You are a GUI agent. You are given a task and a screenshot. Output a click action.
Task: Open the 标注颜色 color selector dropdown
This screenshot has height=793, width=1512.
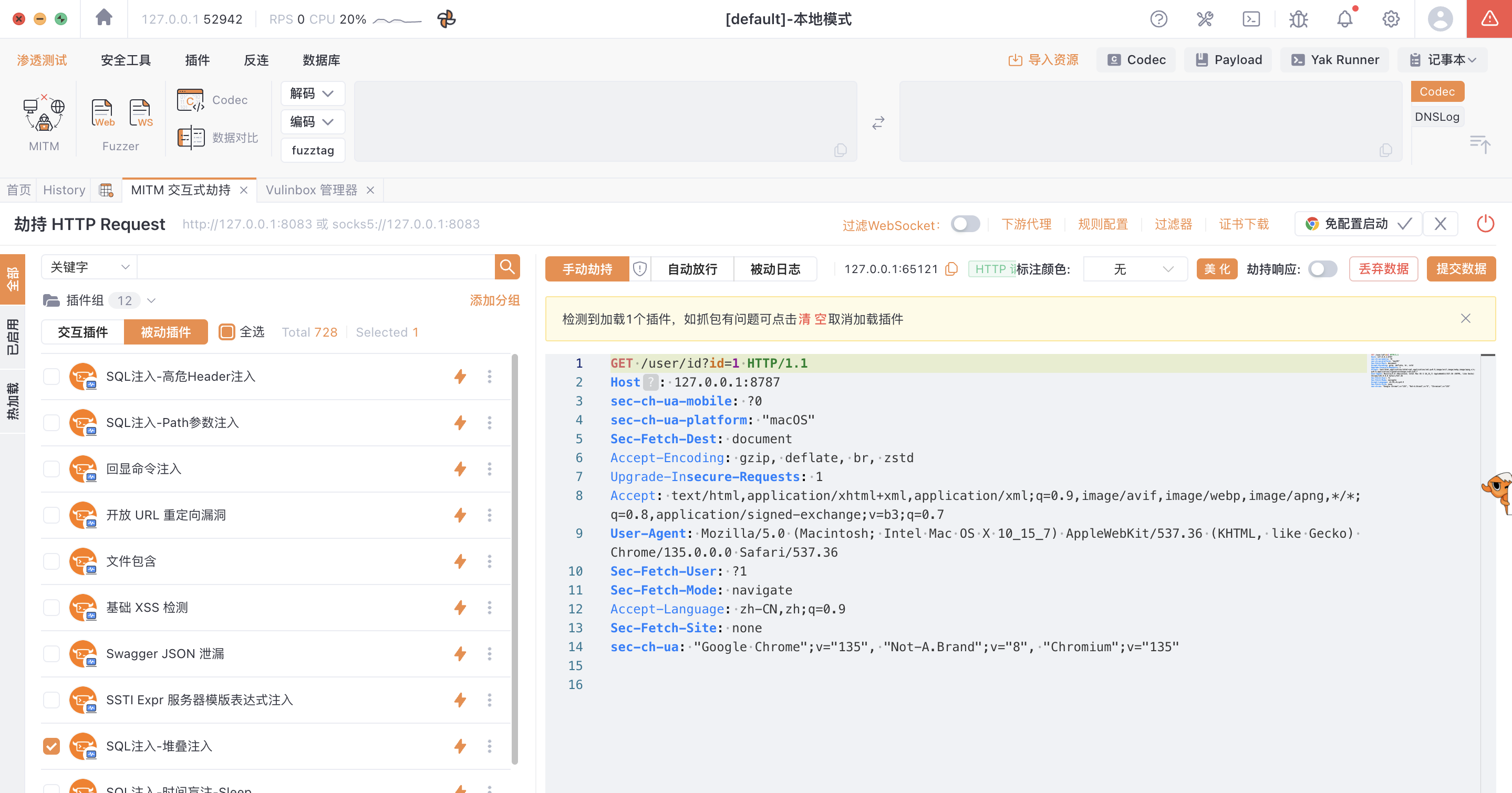1135,269
